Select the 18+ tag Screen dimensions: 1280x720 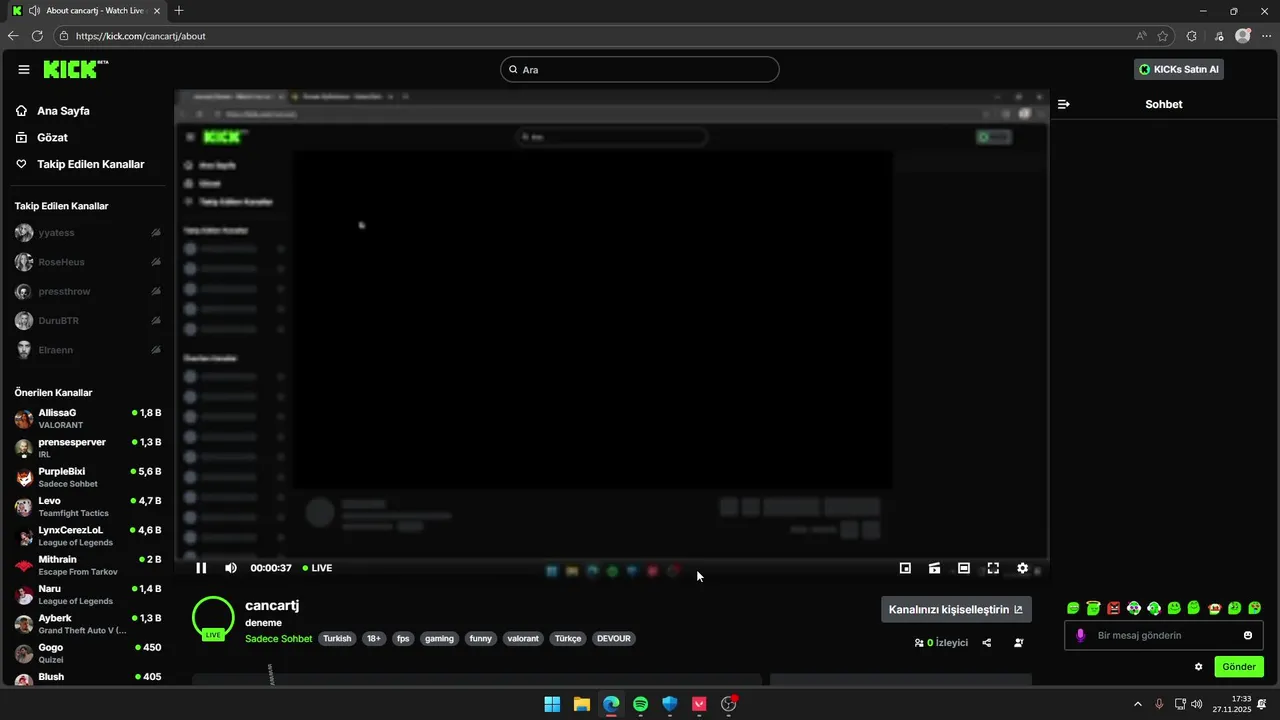[374, 639]
